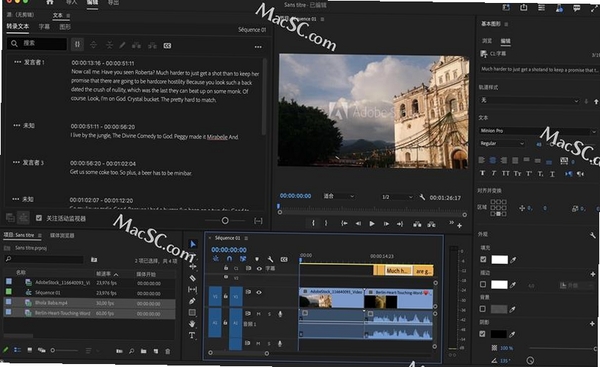This screenshot has width=600, height=367.
Task: Select the Selection arrow tool
Action: click(193, 244)
